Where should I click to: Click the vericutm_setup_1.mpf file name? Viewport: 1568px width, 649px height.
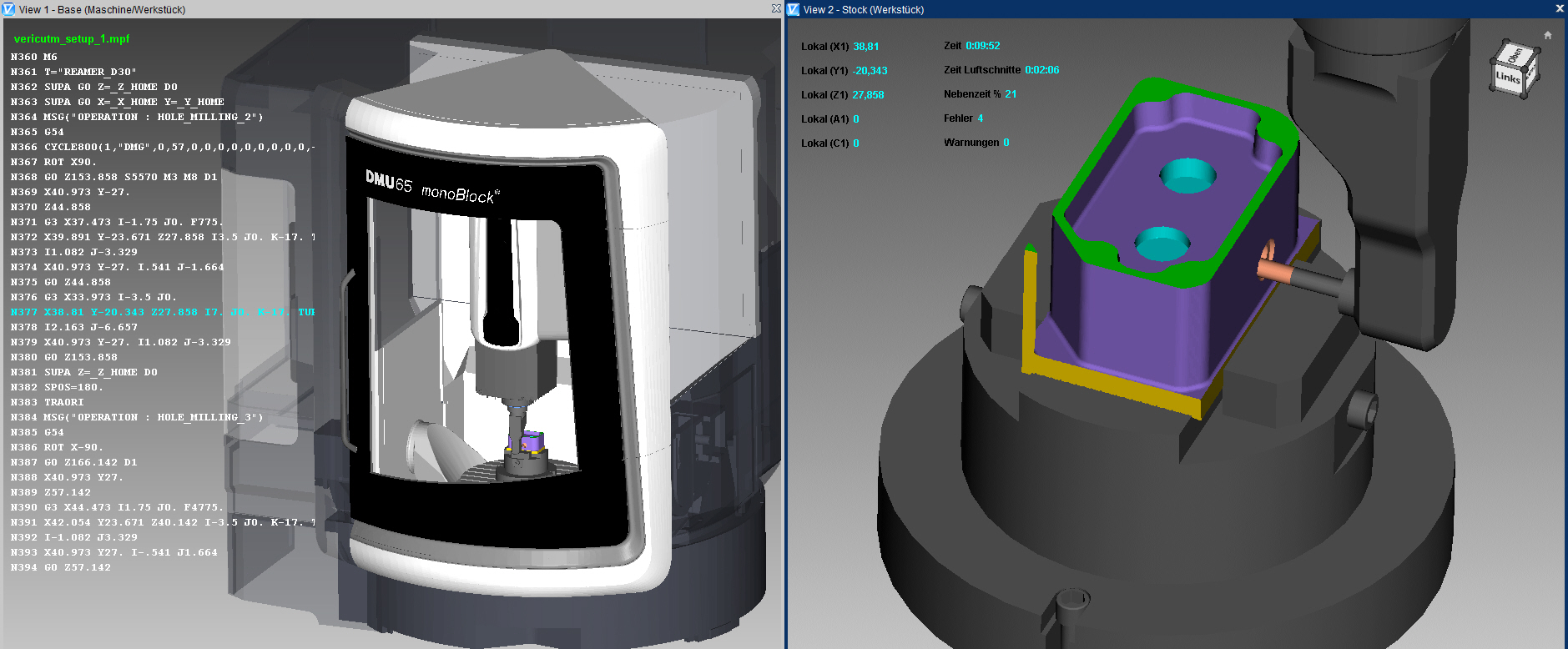tap(72, 39)
